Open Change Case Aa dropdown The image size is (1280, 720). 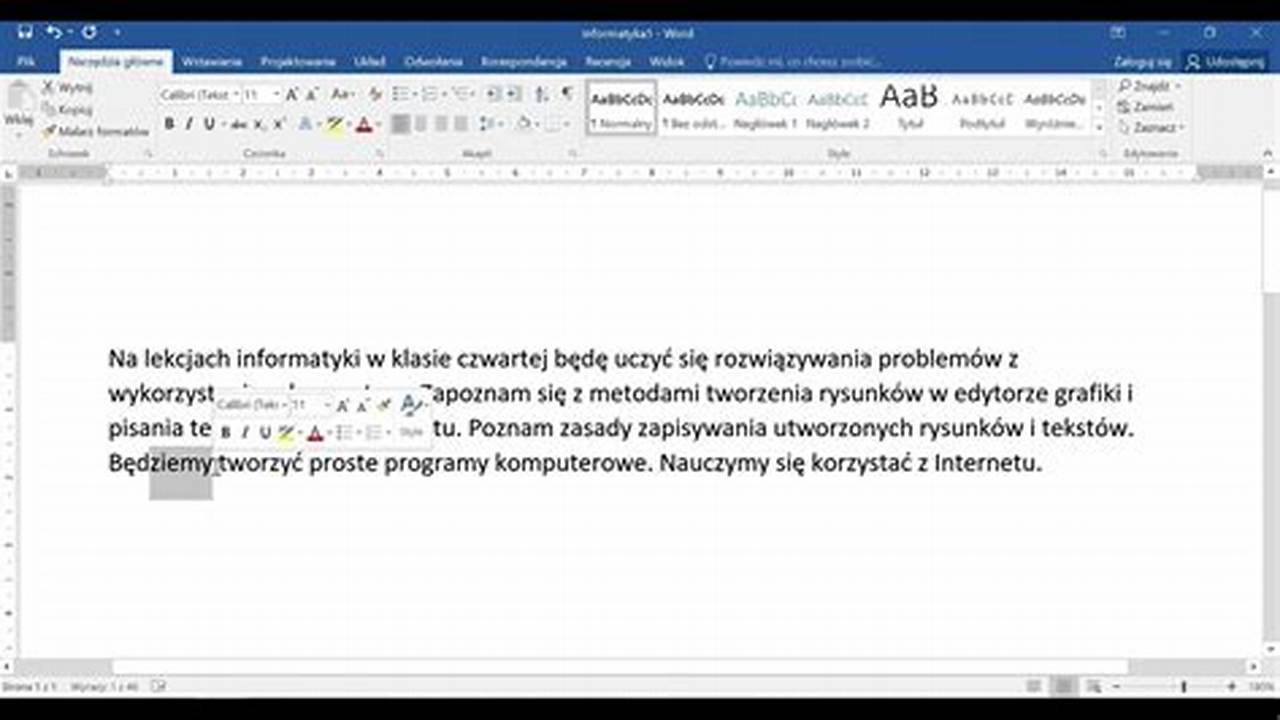[x=342, y=94]
